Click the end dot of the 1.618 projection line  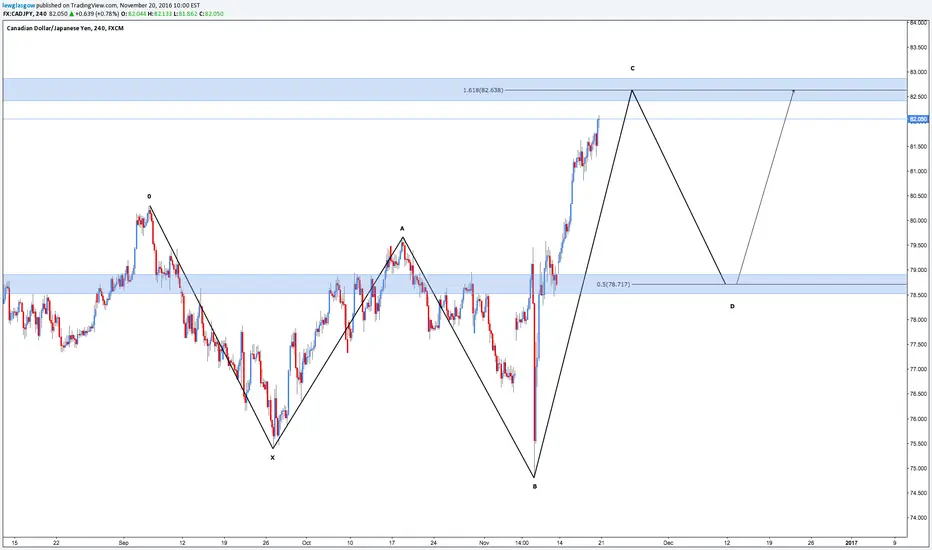tap(794, 90)
